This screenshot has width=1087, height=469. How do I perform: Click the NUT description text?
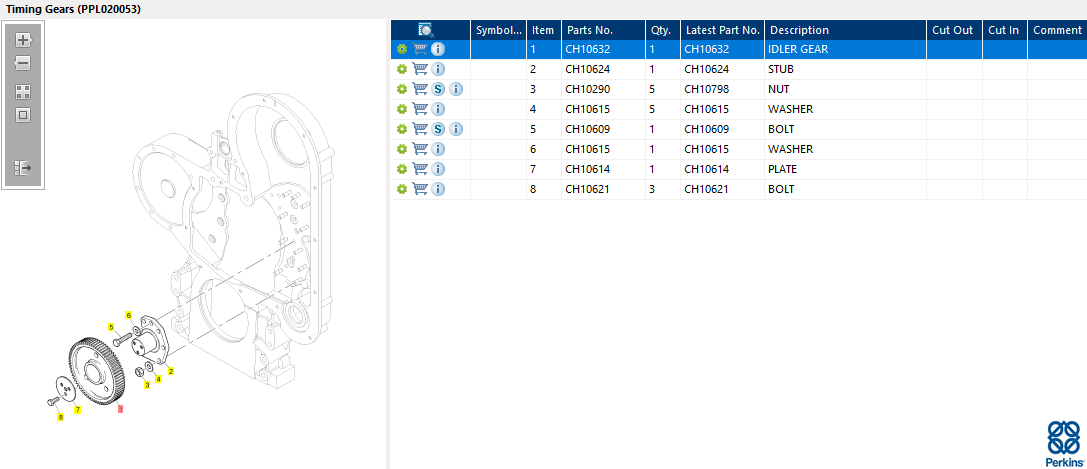[779, 89]
